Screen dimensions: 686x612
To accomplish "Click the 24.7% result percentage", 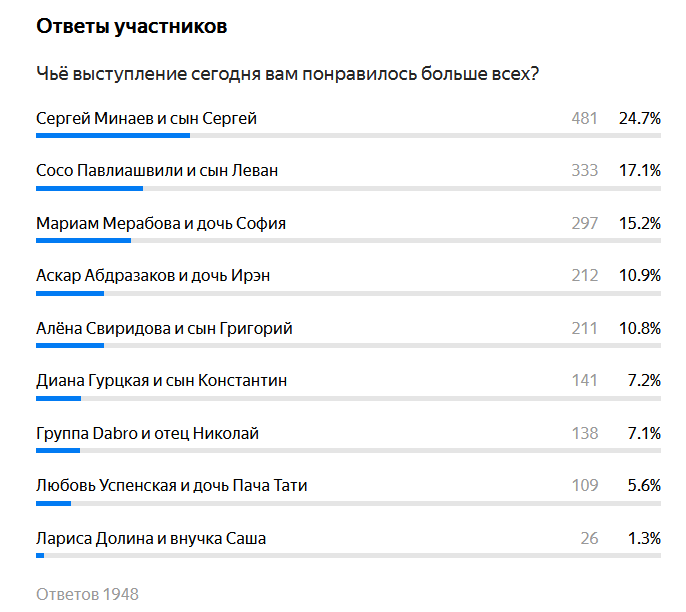I will pyautogui.click(x=640, y=118).
